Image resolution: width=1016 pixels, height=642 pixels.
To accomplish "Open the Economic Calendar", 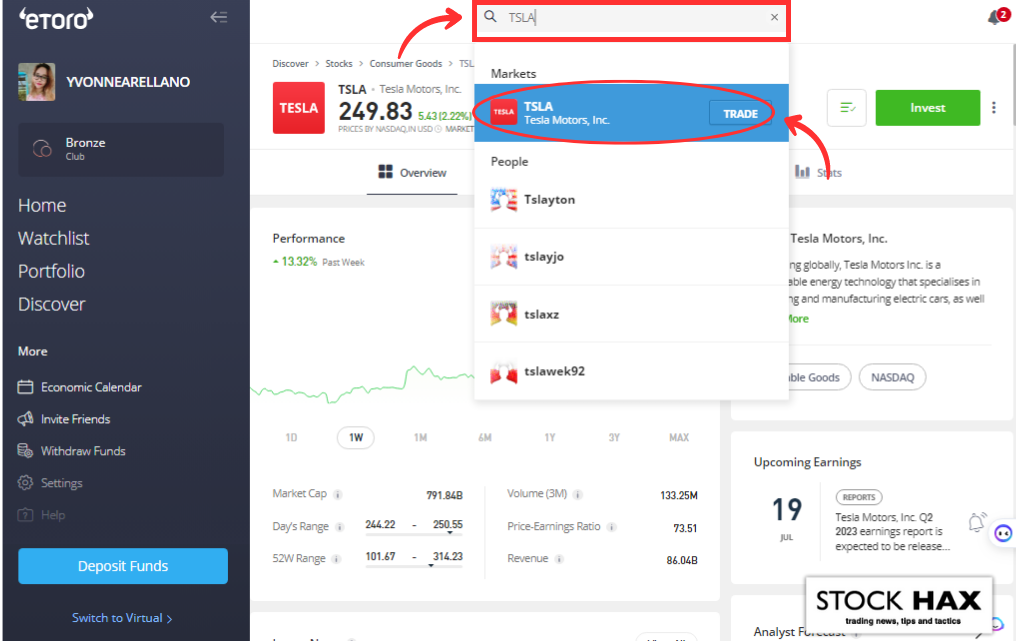I will [x=80, y=387].
